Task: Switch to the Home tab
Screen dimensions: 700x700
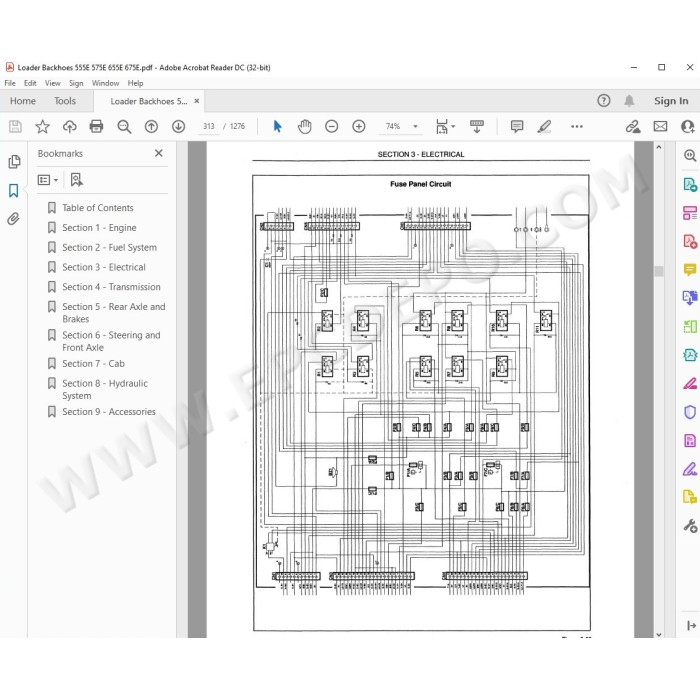Action: pyautogui.click(x=23, y=101)
